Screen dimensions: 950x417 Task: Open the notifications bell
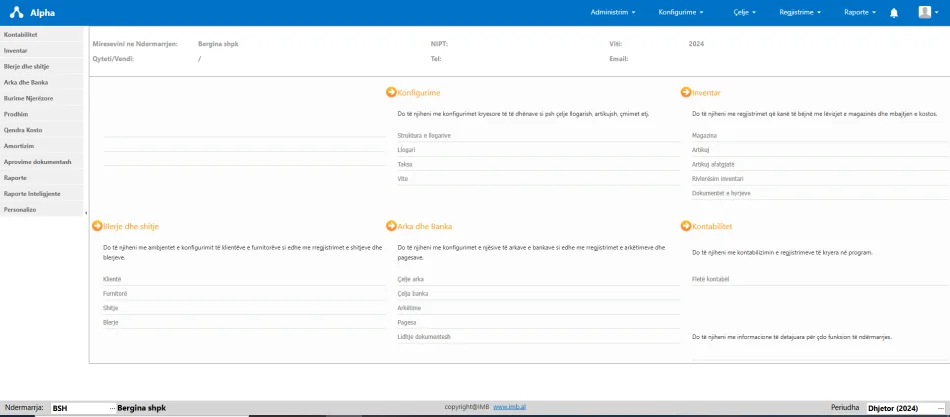point(894,13)
